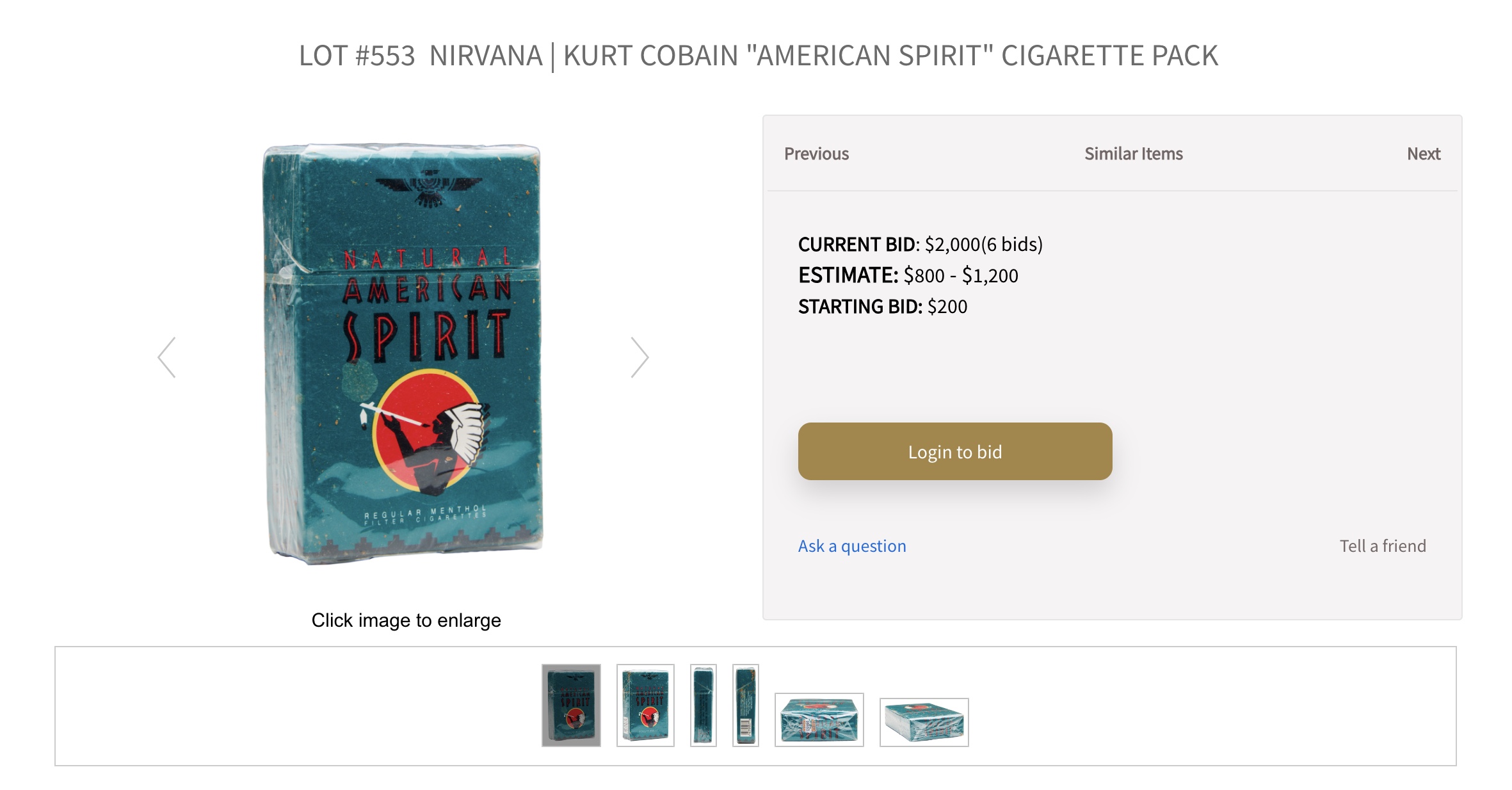Open the second pack thumbnail
Image resolution: width=1512 pixels, height=790 pixels.
click(645, 705)
